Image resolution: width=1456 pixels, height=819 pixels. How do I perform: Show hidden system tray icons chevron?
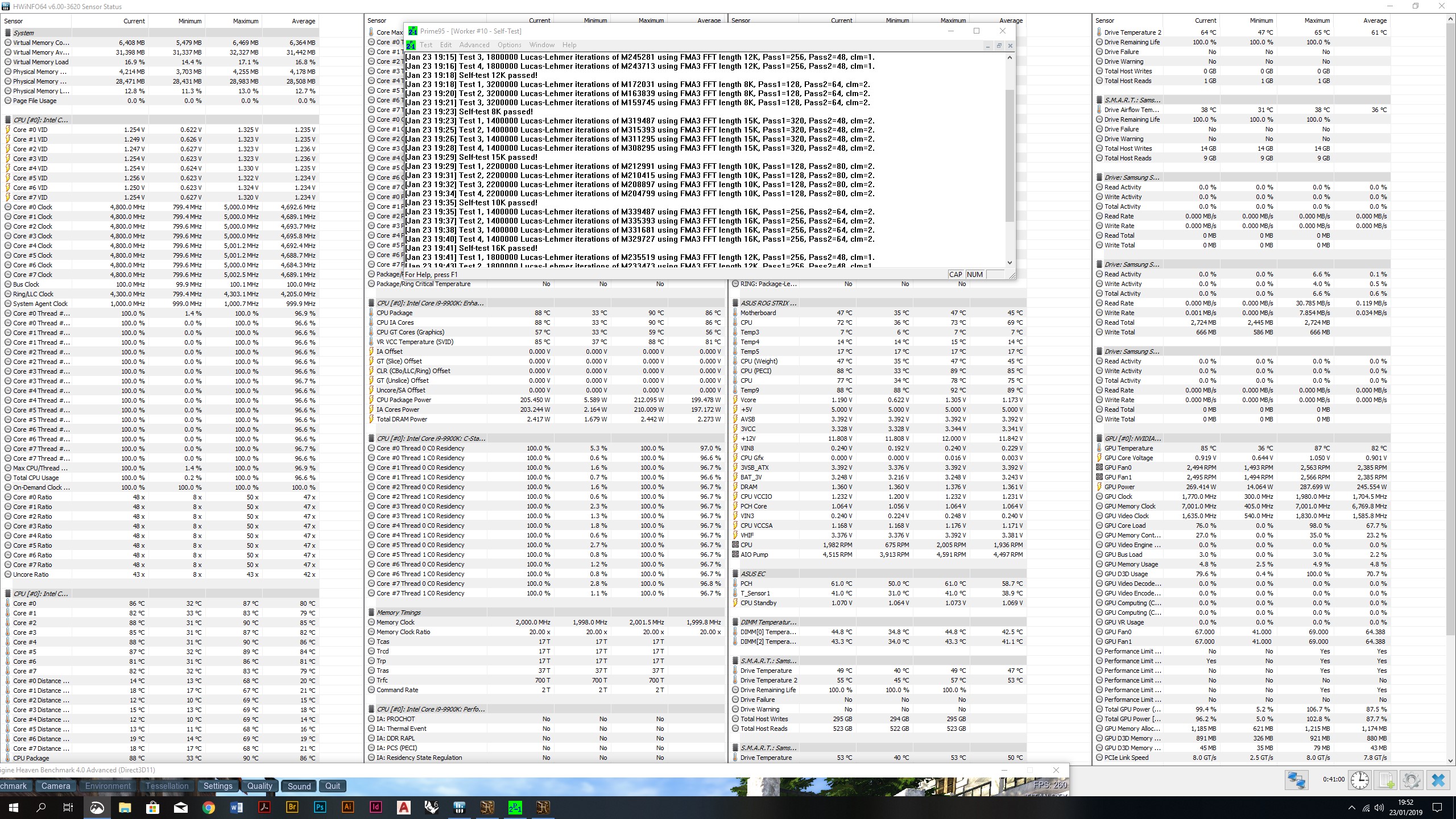click(1351, 808)
